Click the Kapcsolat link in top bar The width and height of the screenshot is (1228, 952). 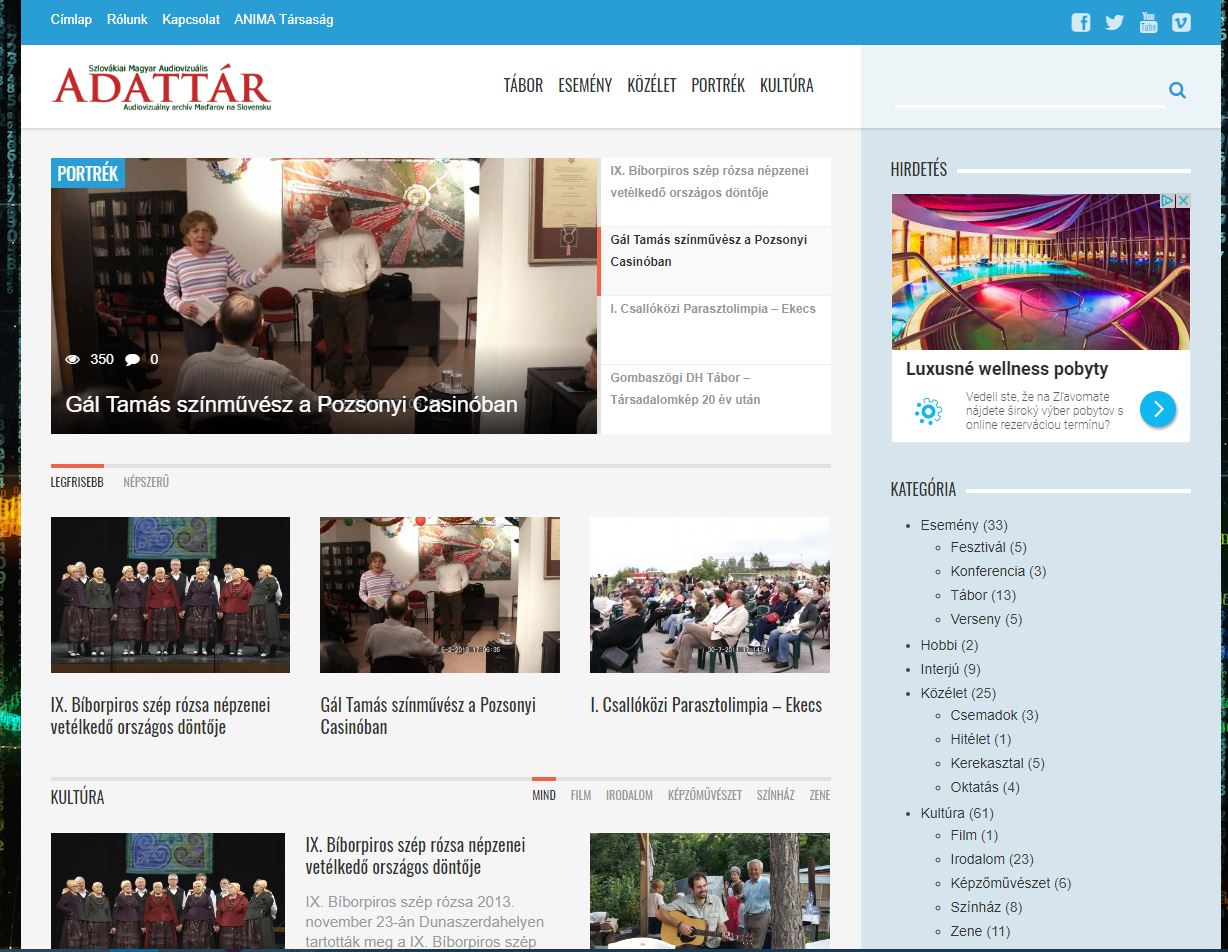coord(190,20)
